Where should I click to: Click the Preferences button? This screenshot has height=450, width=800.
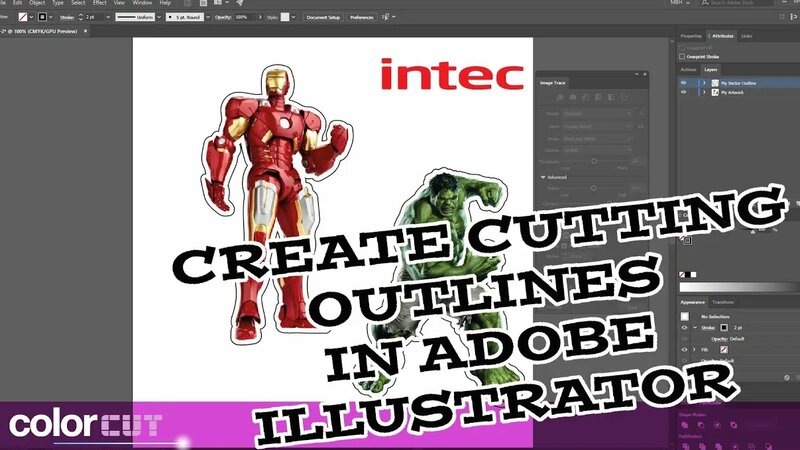[362, 17]
